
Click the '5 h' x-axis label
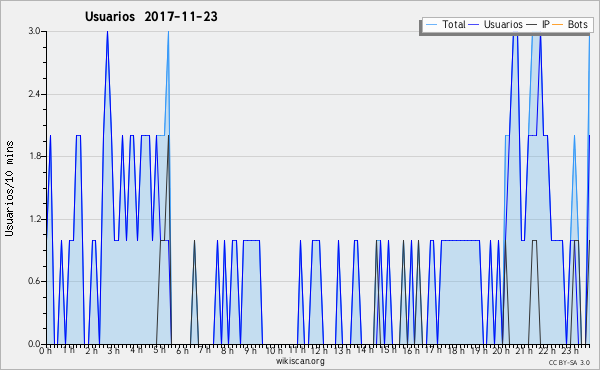[x=159, y=350]
